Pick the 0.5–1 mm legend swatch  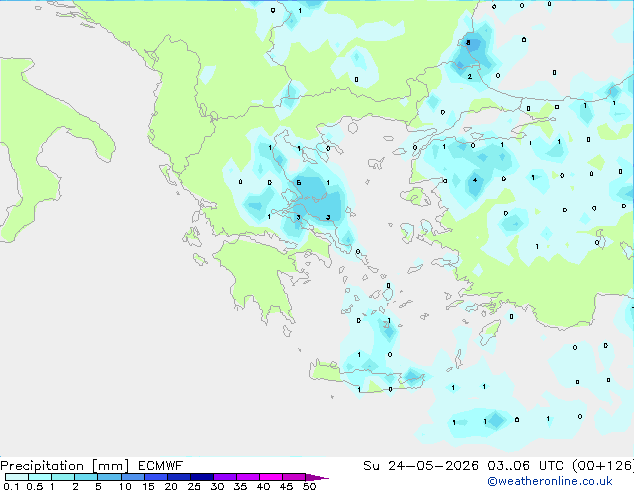(40, 477)
